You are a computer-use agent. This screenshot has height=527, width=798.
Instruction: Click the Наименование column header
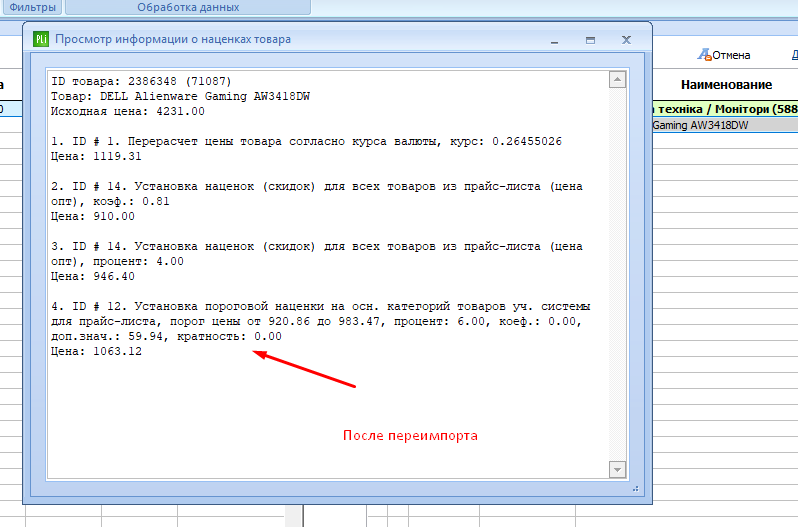pos(726,85)
